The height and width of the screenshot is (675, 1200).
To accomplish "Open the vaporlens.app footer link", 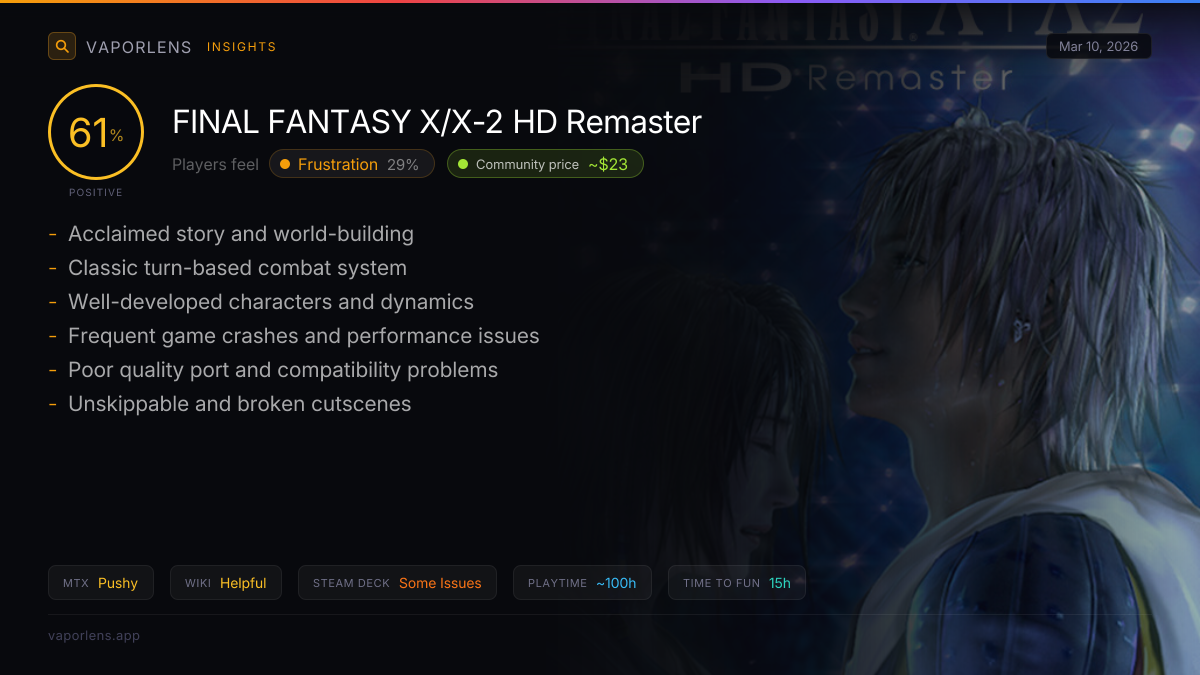I will 94,636.
